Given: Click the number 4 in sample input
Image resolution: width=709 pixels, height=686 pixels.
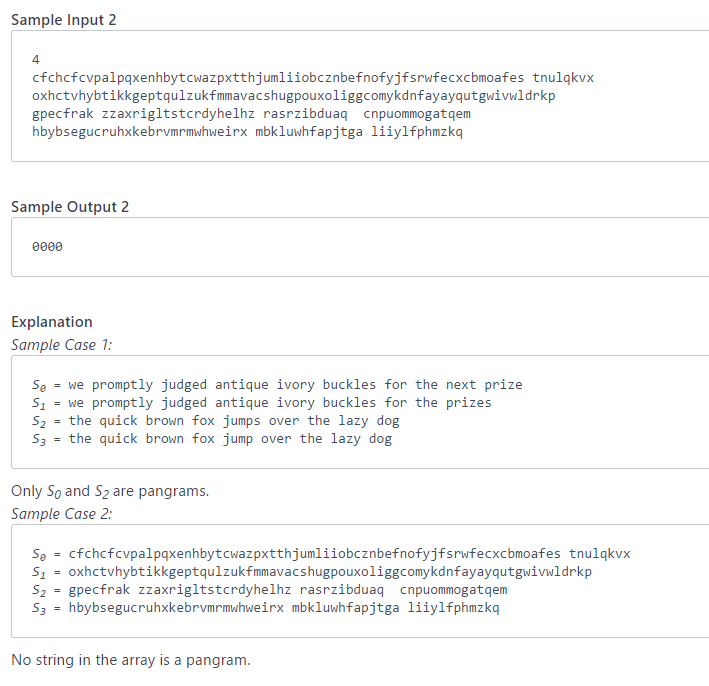Looking at the screenshot, I should [x=36, y=59].
